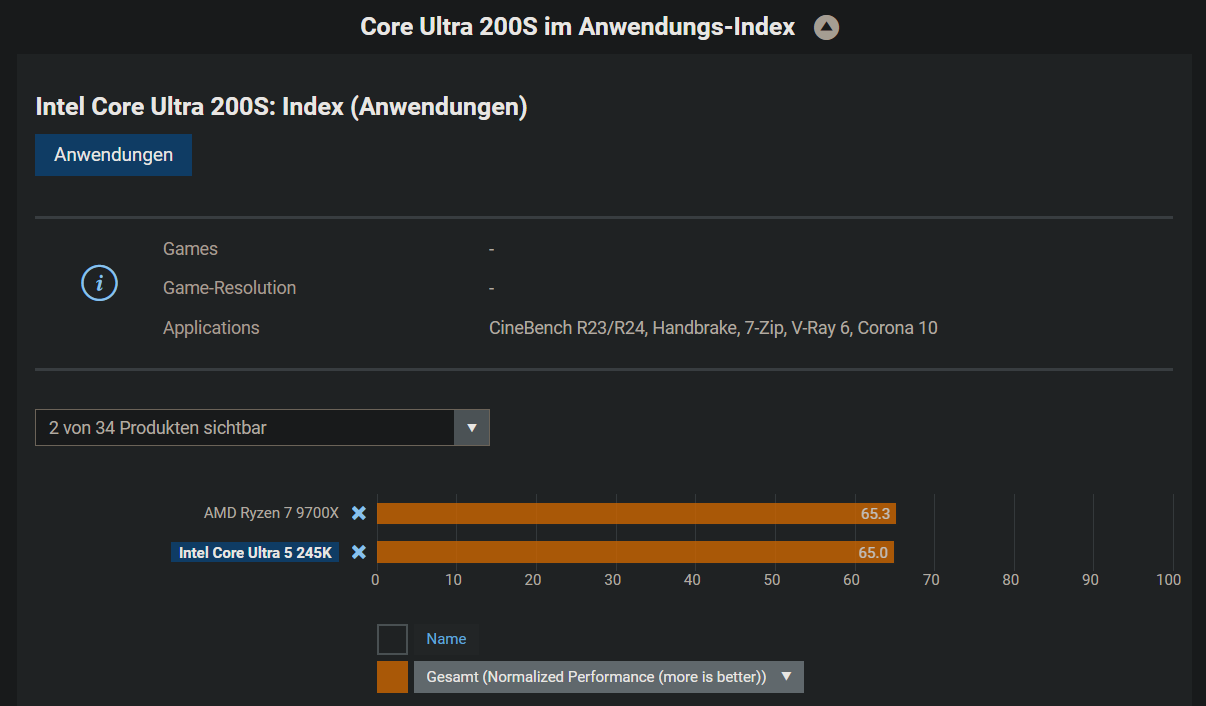The image size is (1206, 706).
Task: Click the 'Core Ultra 200S im Anwendungs-Index' heading
Action: tap(578, 27)
